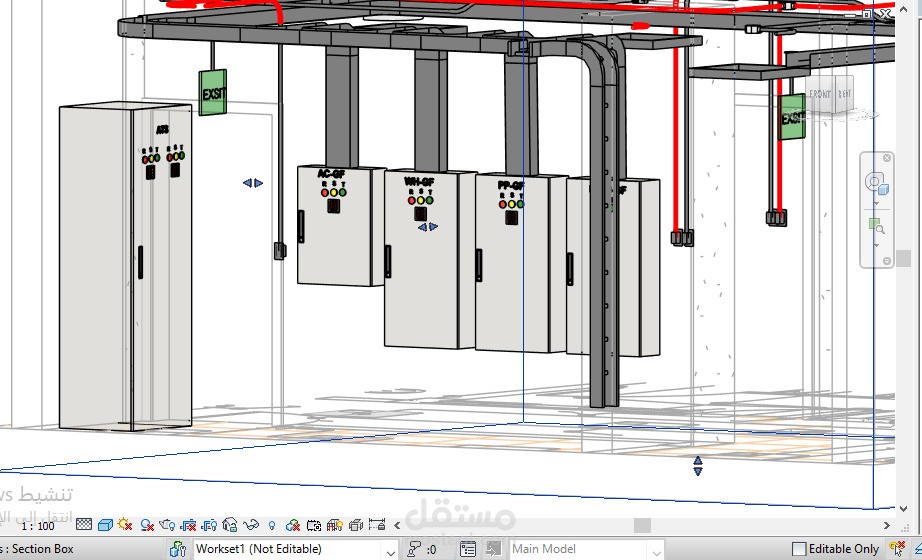922x560 pixels.
Task: Click Temporary Hide/Isolate glasses icon
Action: point(251,525)
